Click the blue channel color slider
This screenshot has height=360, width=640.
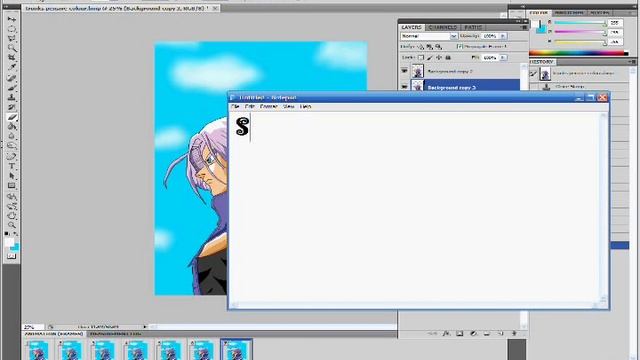coord(580,42)
